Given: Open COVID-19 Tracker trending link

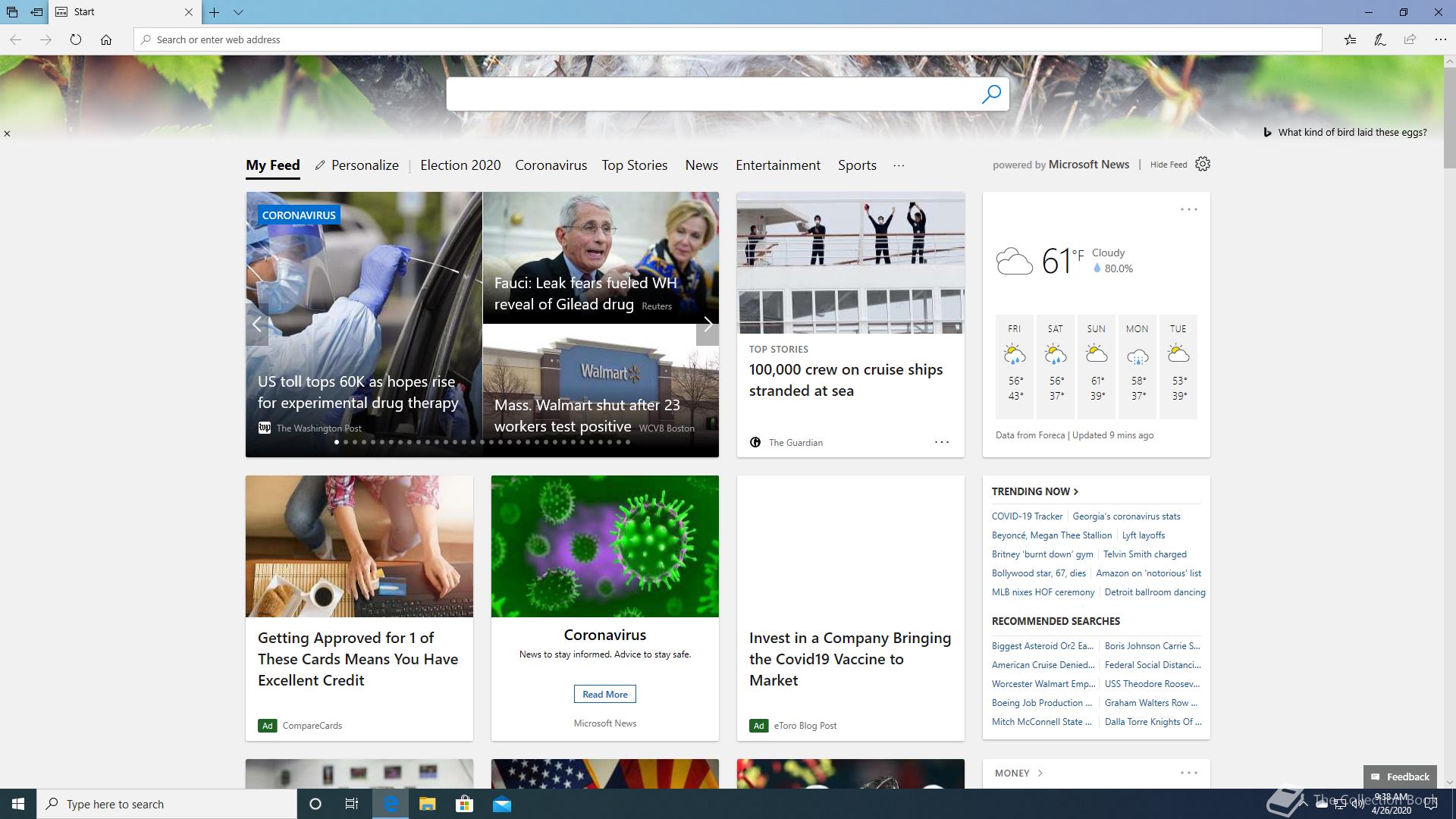Looking at the screenshot, I should click(1027, 516).
